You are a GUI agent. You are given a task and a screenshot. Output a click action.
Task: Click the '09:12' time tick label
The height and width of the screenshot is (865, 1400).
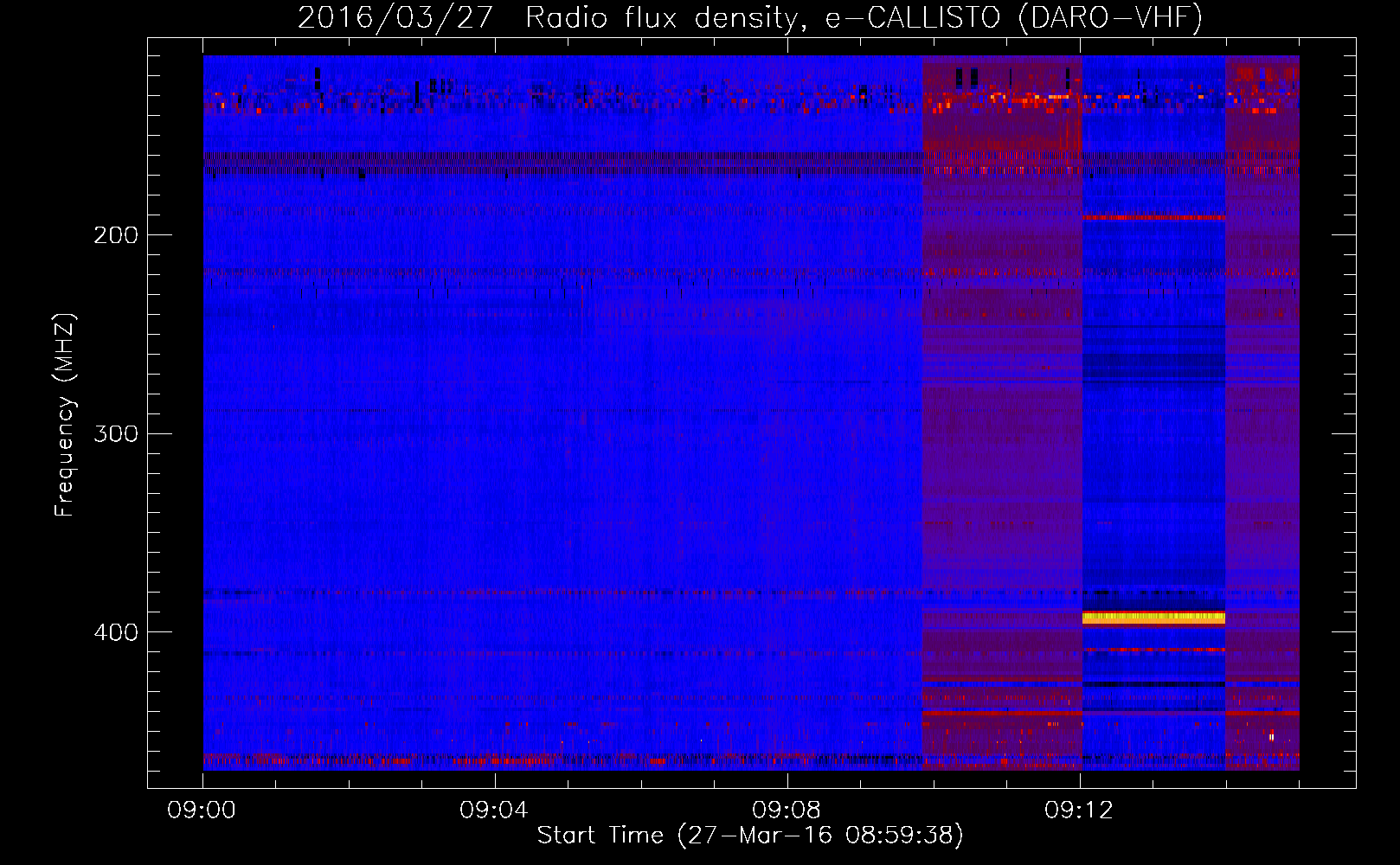tap(1079, 811)
